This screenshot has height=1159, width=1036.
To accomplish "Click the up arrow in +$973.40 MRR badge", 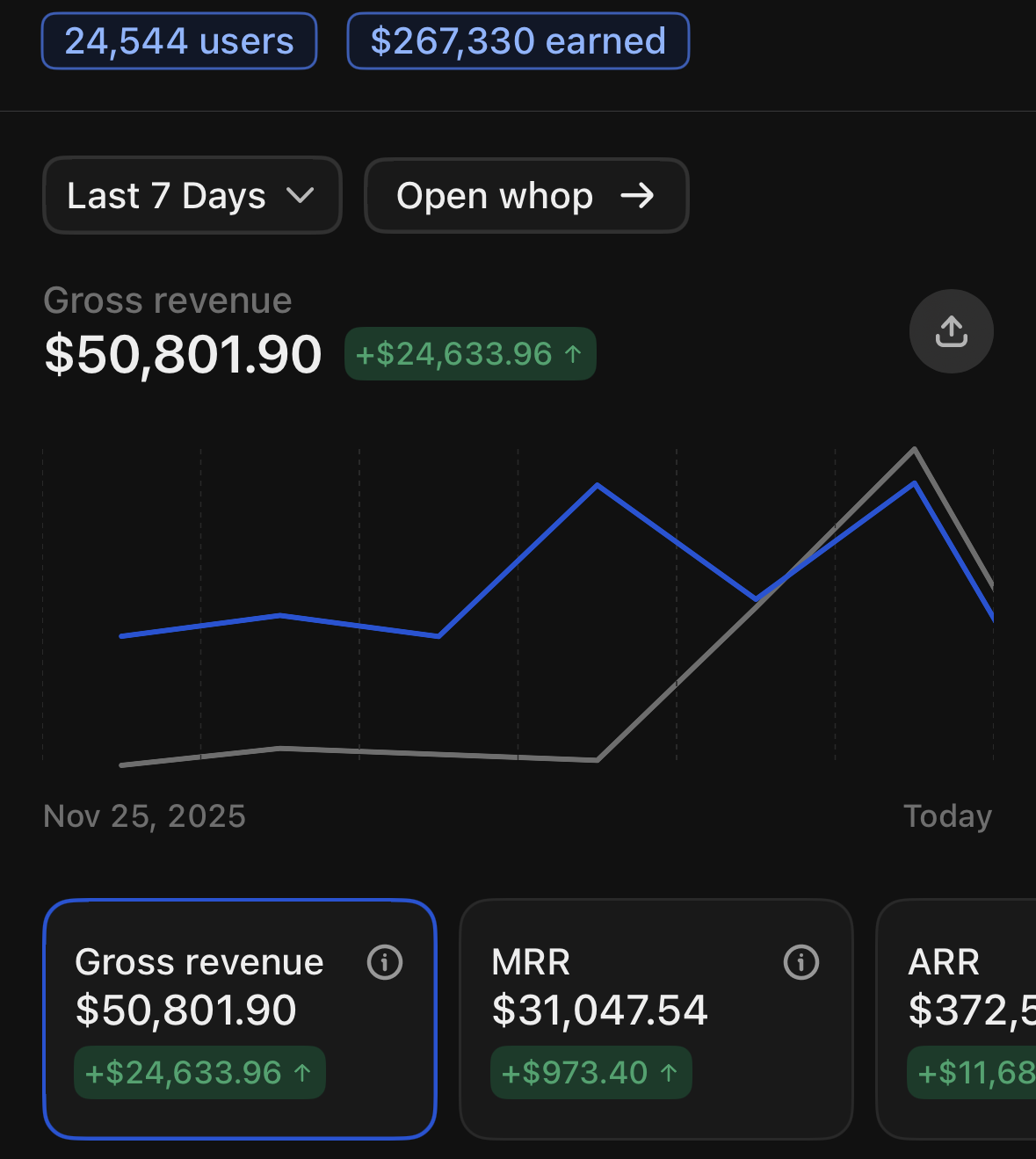I will [669, 1073].
